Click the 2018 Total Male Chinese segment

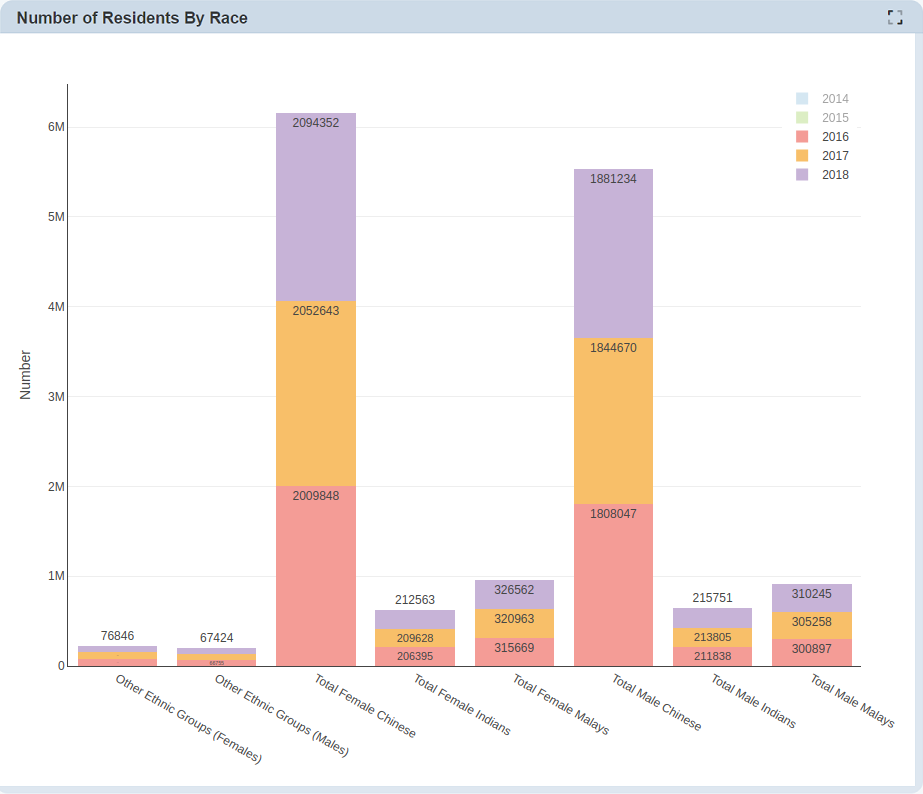tap(613, 255)
